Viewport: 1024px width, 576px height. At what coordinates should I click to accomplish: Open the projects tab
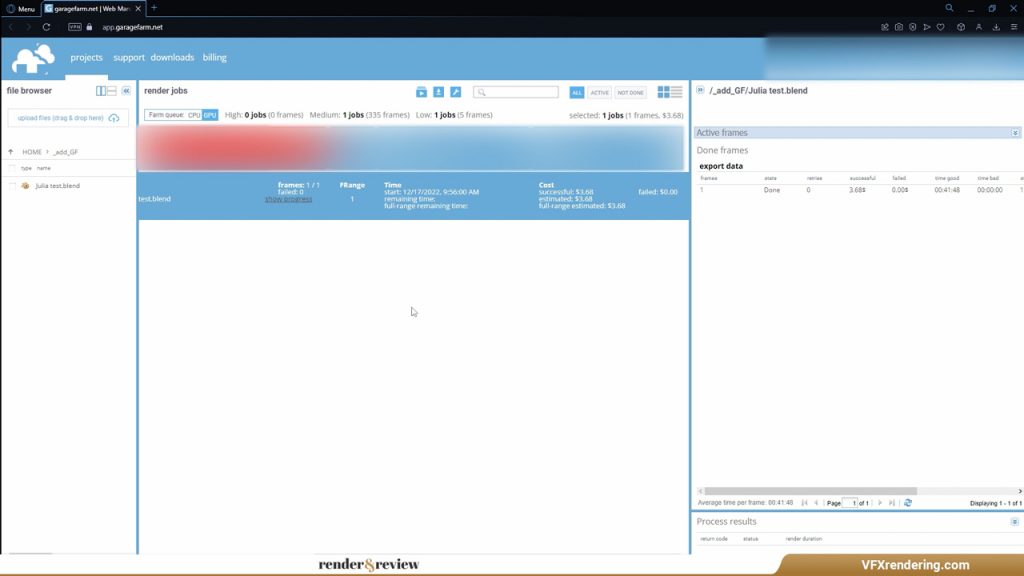tap(86, 57)
